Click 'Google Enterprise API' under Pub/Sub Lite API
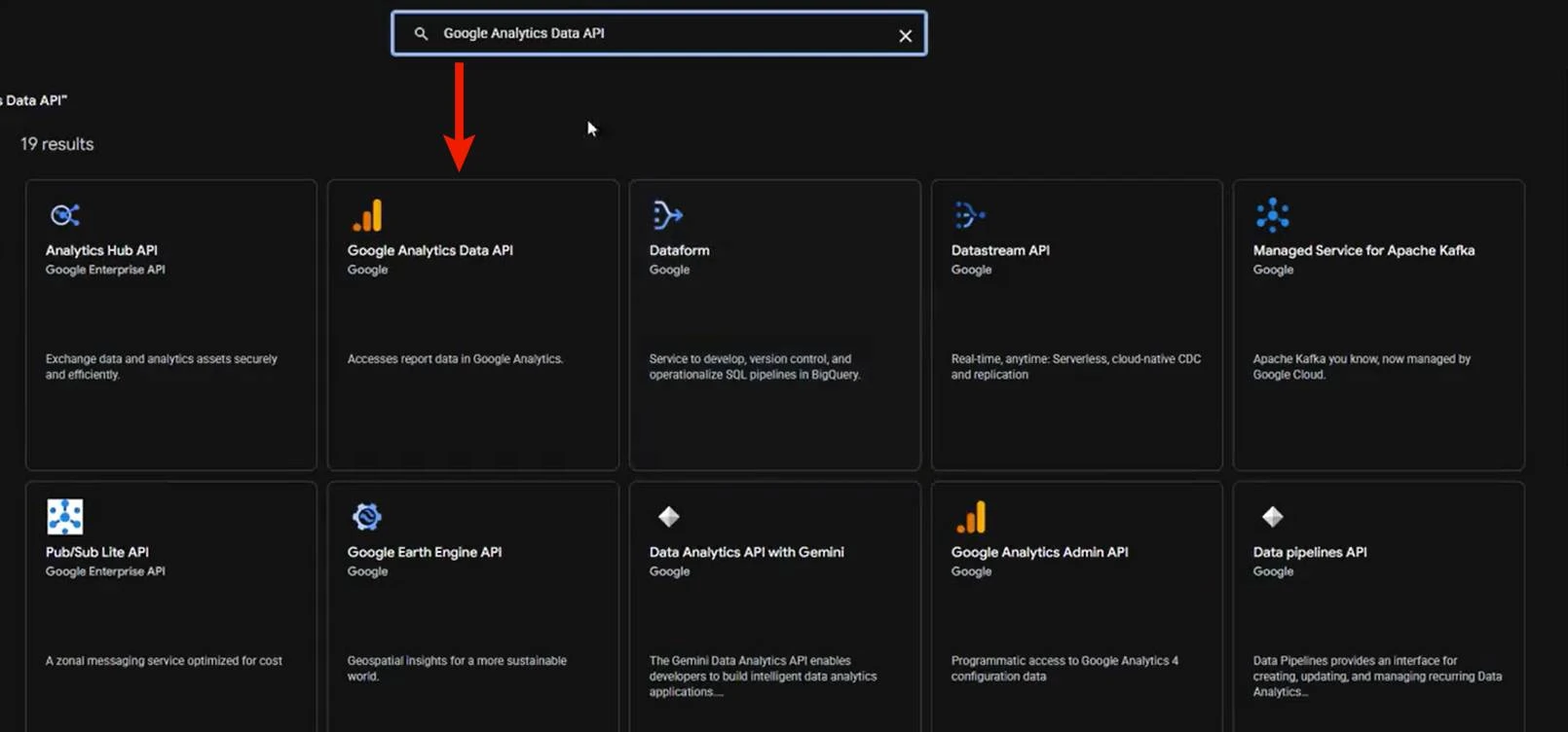Image resolution: width=1568 pixels, height=732 pixels. pyautogui.click(x=105, y=571)
